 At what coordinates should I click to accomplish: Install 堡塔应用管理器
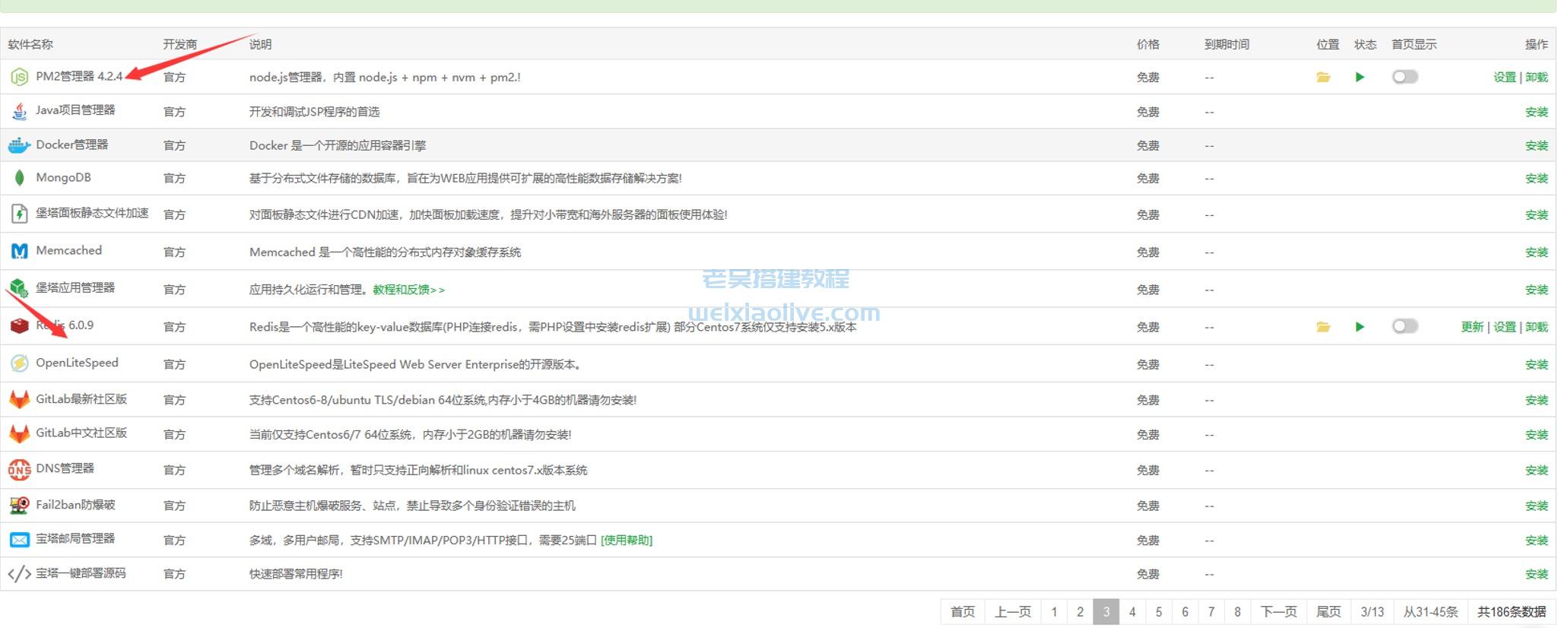coord(1536,290)
